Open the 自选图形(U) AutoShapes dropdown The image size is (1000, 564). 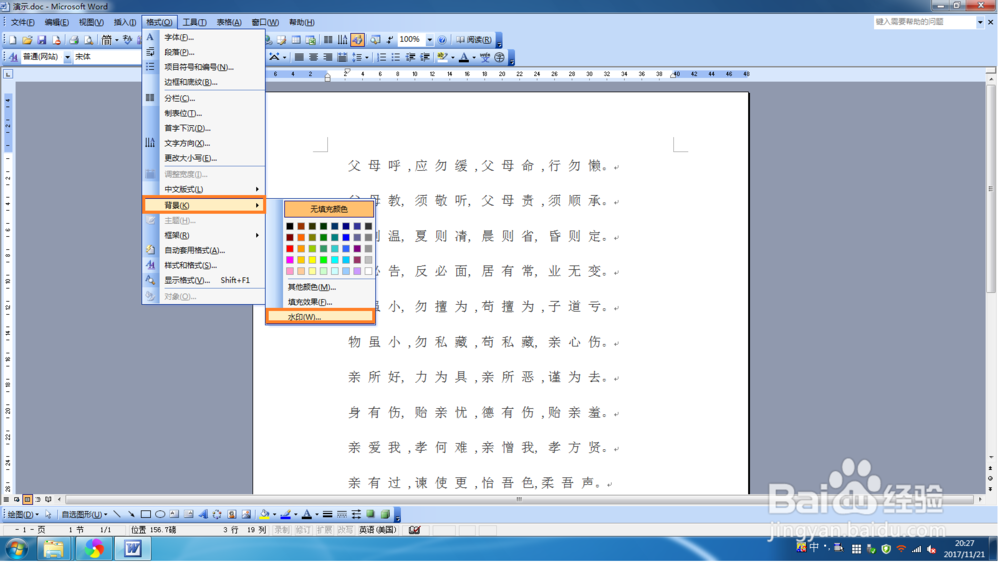coord(84,515)
